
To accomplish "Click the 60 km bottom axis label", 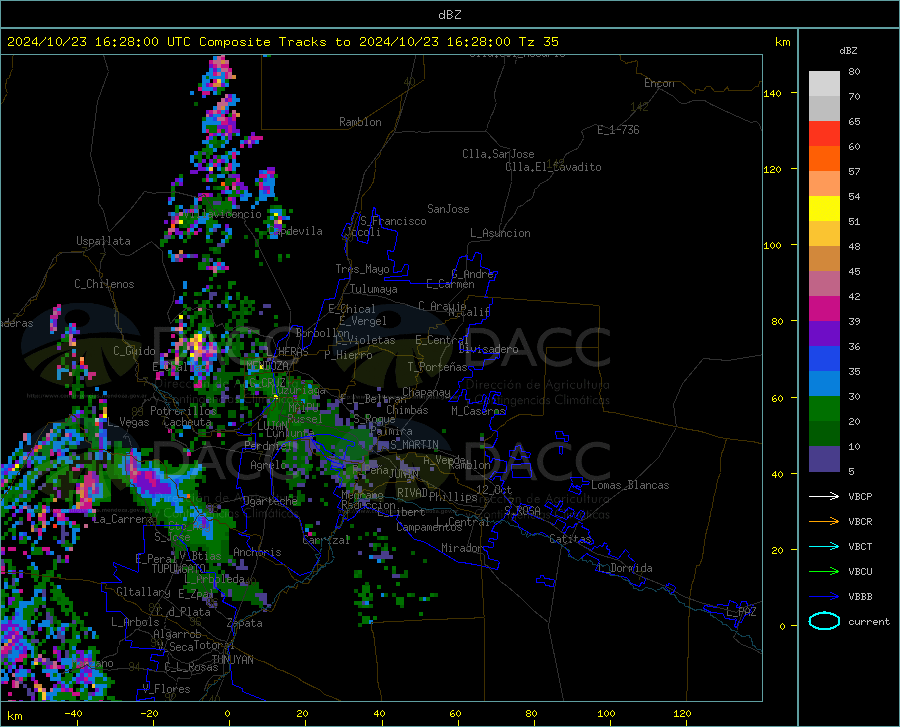I will [455, 713].
